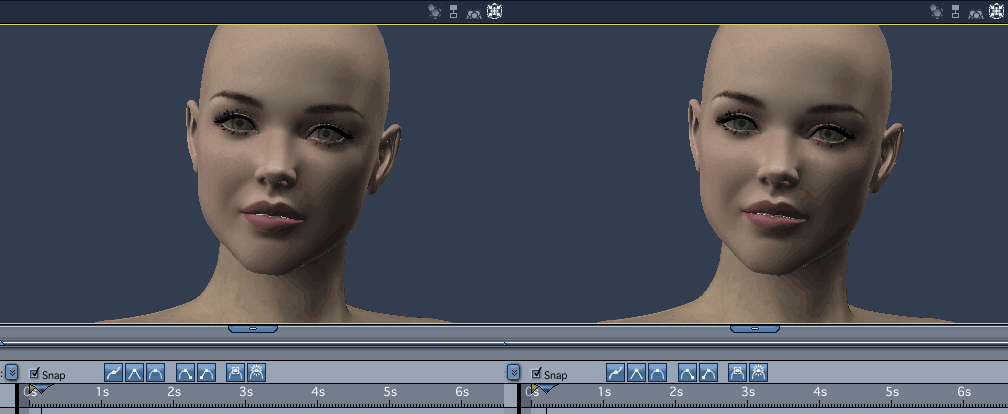Click the 6s mark on left timeline ruler
This screenshot has width=1008, height=414.
462,392
